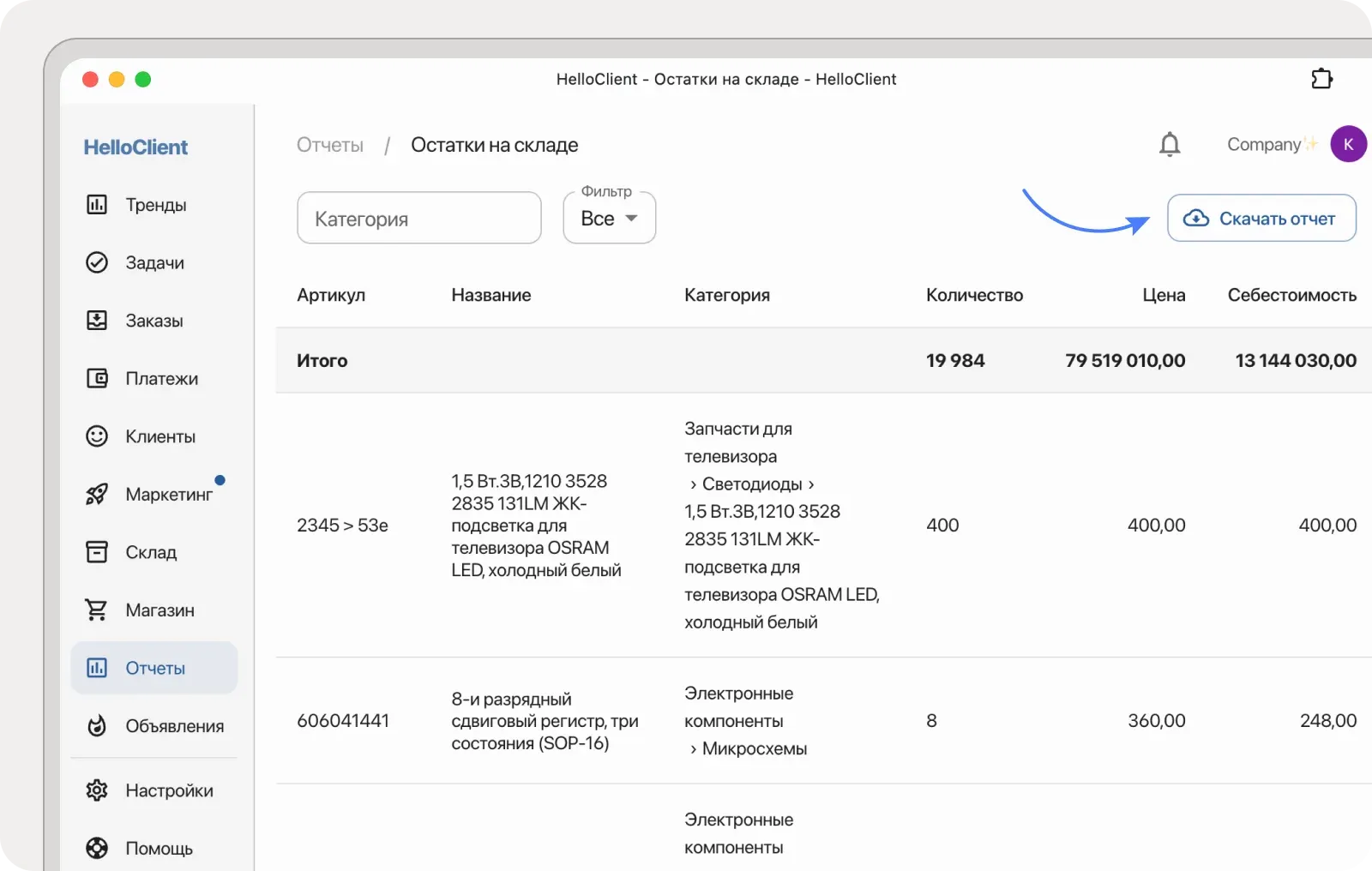This screenshot has height=871, width=1372.
Task: Click the notification bell
Action: (x=1170, y=144)
